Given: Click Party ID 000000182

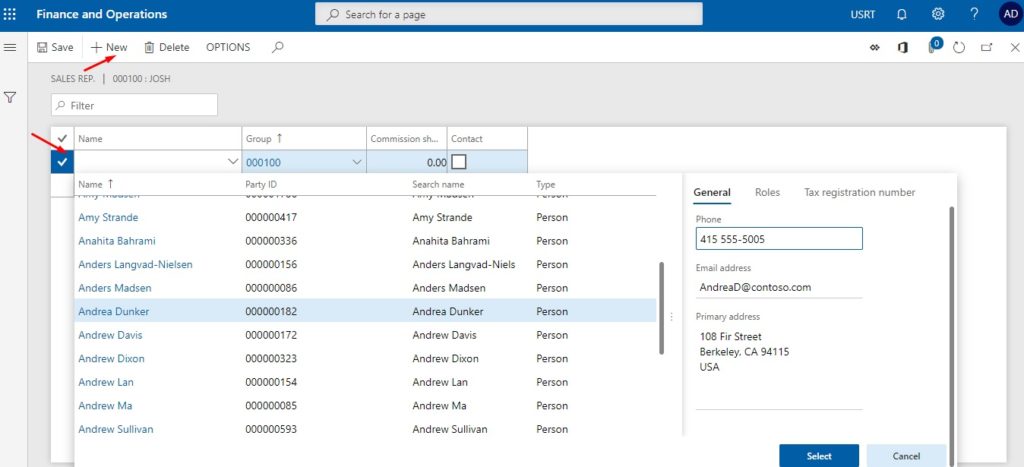Looking at the screenshot, I should (x=271, y=312).
